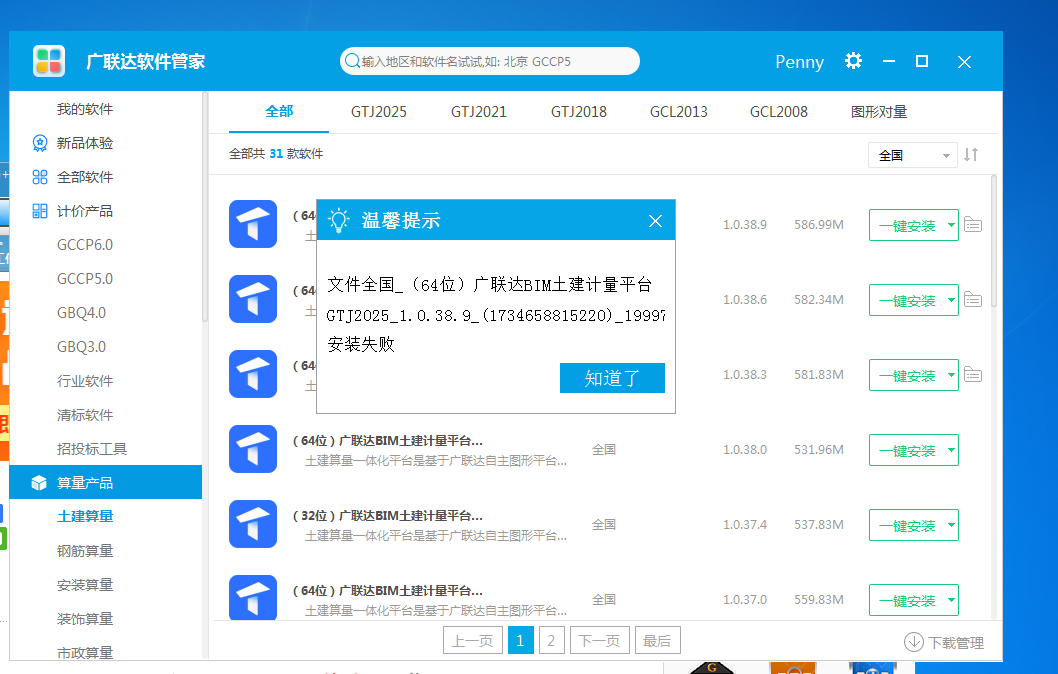Switch to the GTJ2021 tab

tap(478, 111)
